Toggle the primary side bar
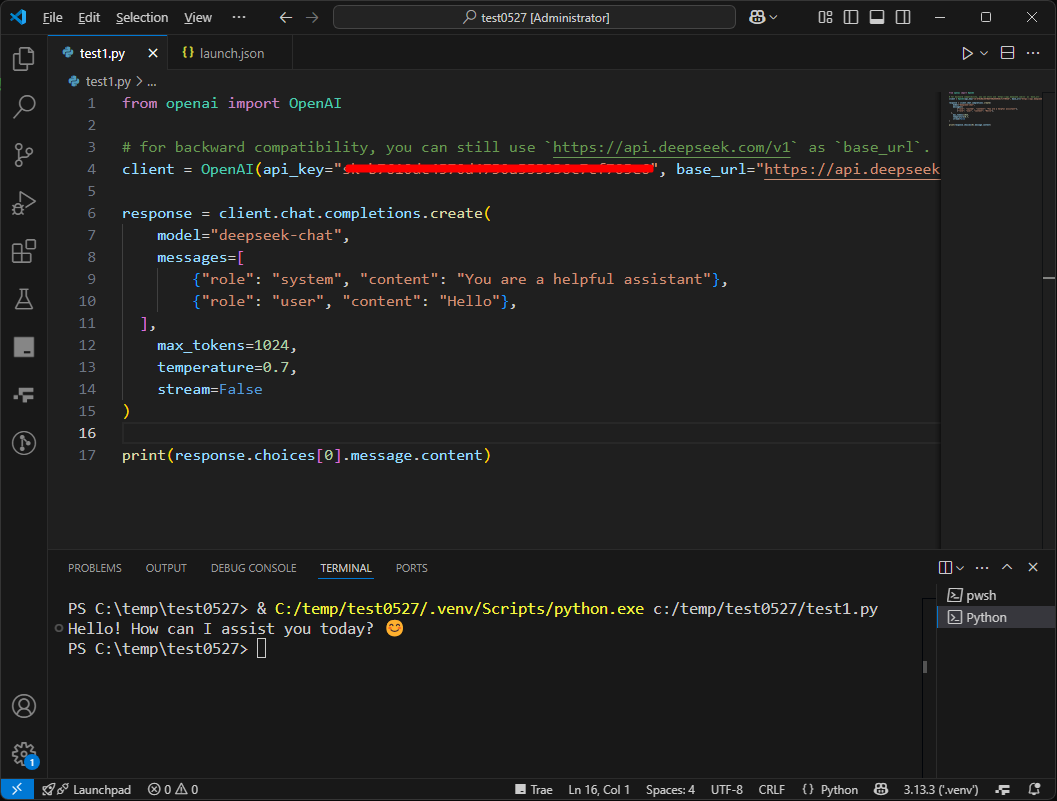1057x801 pixels. 851,18
